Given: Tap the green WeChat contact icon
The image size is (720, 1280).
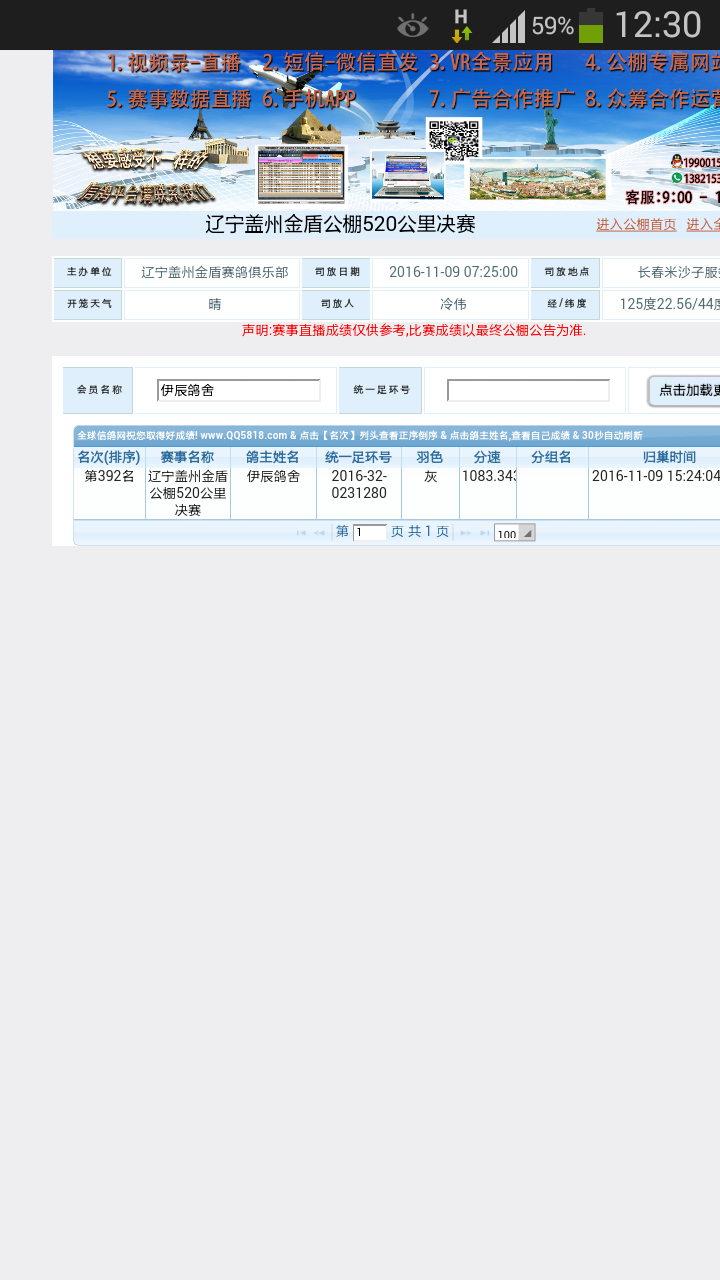Looking at the screenshot, I should [x=677, y=178].
